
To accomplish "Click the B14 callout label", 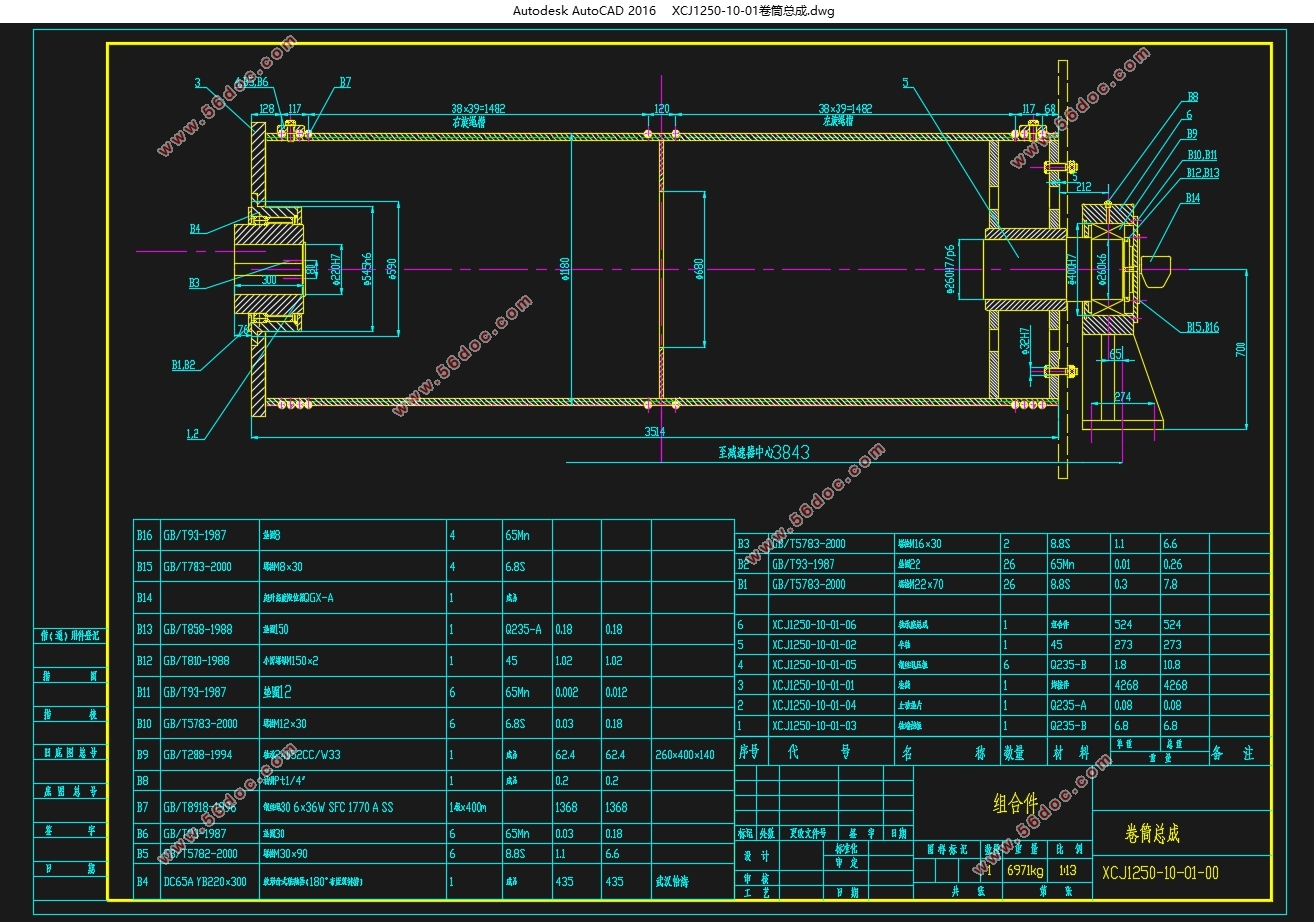I will tap(1192, 198).
